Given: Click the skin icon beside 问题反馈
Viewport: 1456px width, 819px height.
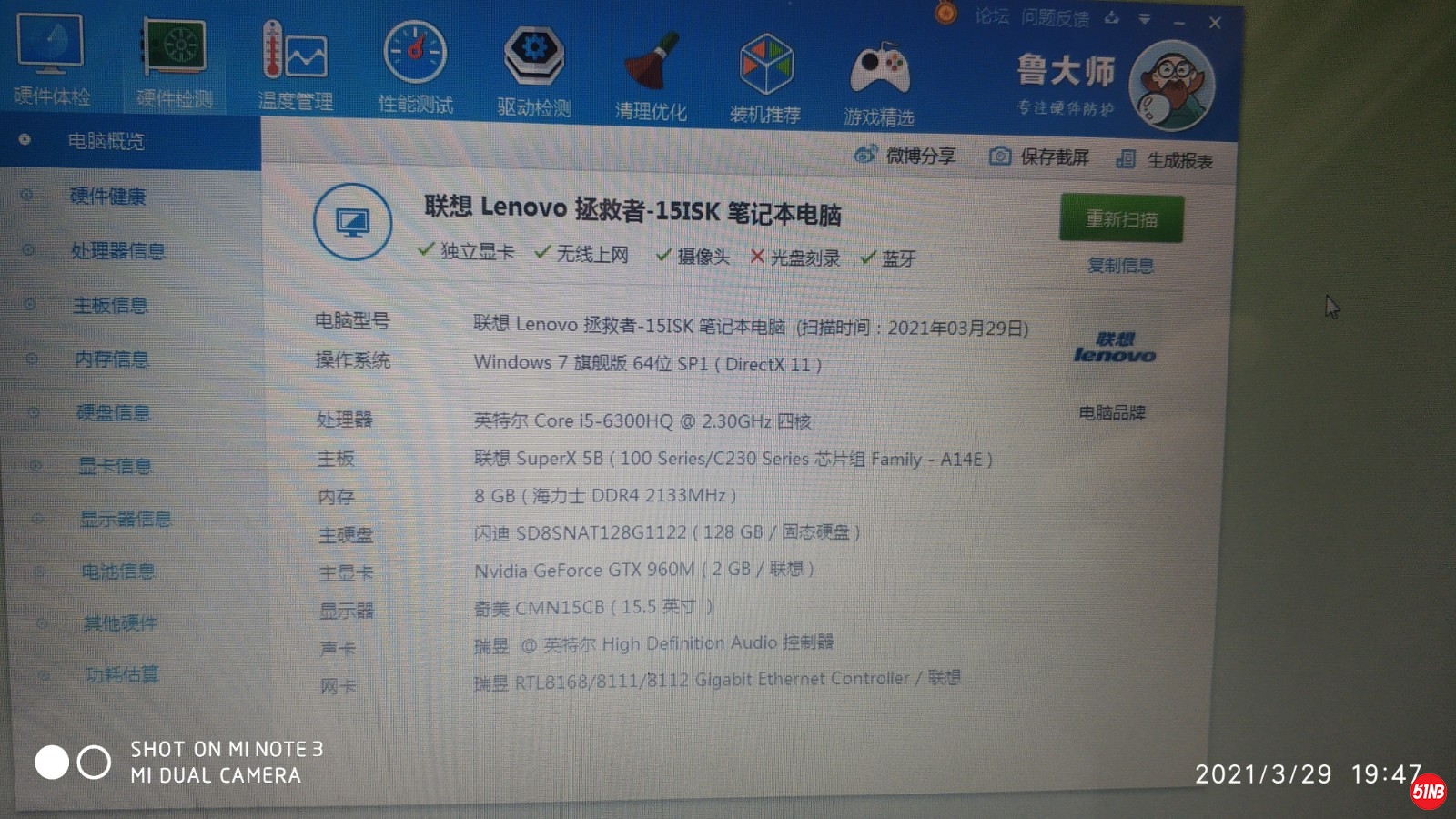Looking at the screenshot, I should pyautogui.click(x=1112, y=17).
